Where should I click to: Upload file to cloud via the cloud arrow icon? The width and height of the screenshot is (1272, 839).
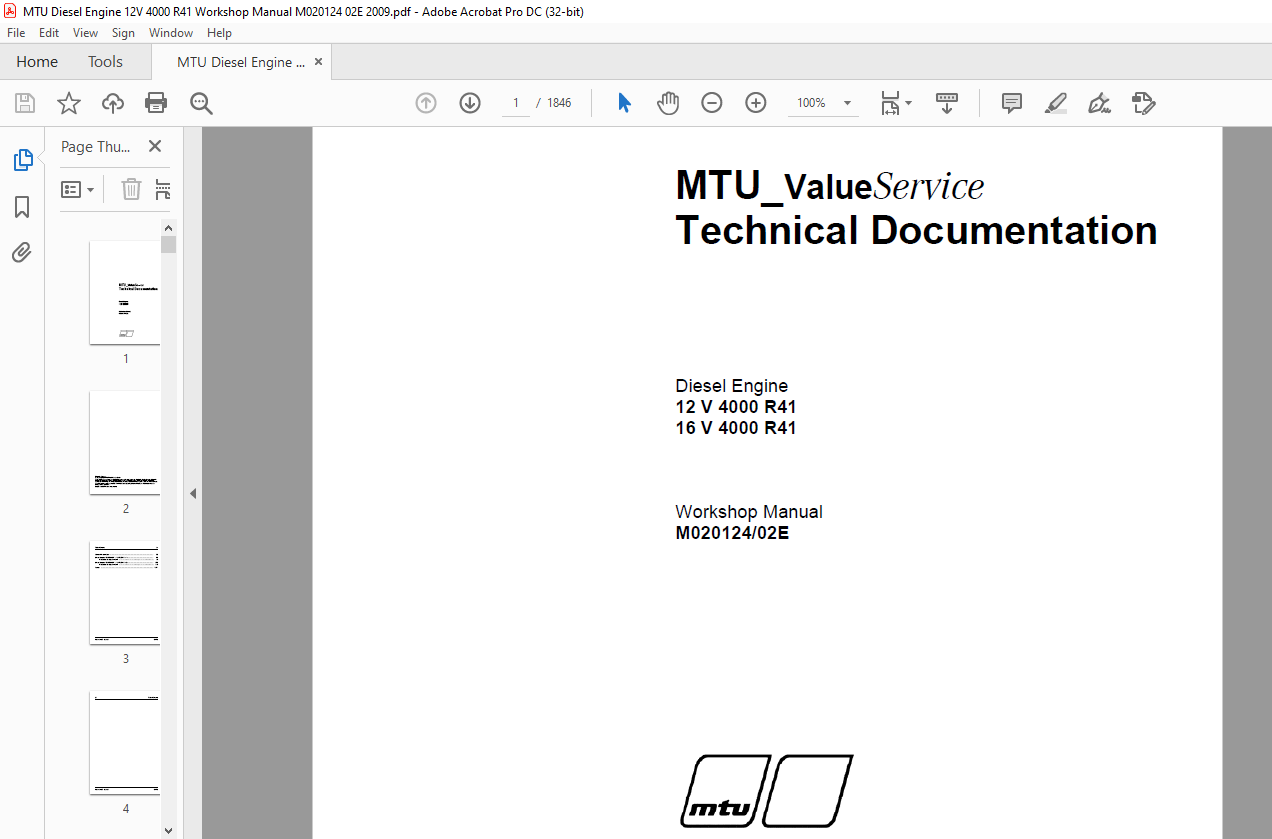tap(113, 103)
